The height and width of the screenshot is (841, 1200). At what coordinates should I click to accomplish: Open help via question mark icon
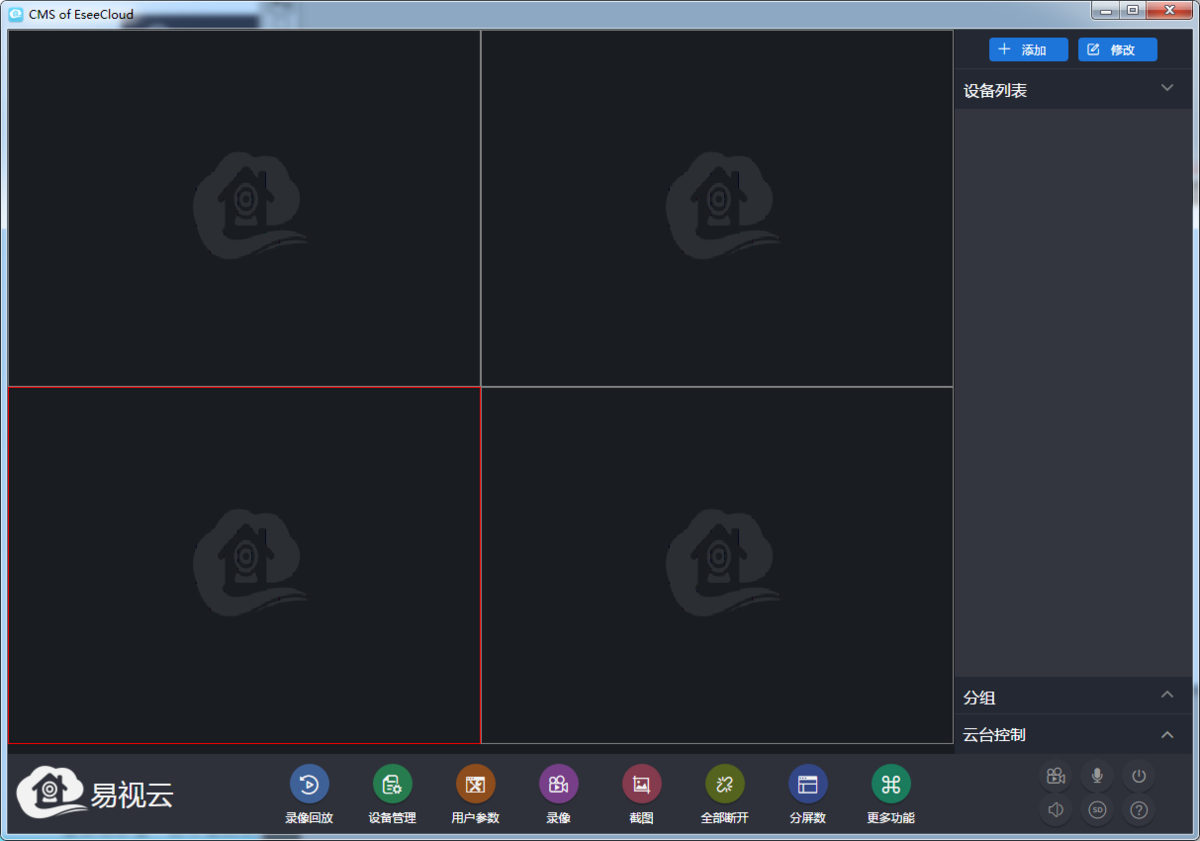(1138, 810)
